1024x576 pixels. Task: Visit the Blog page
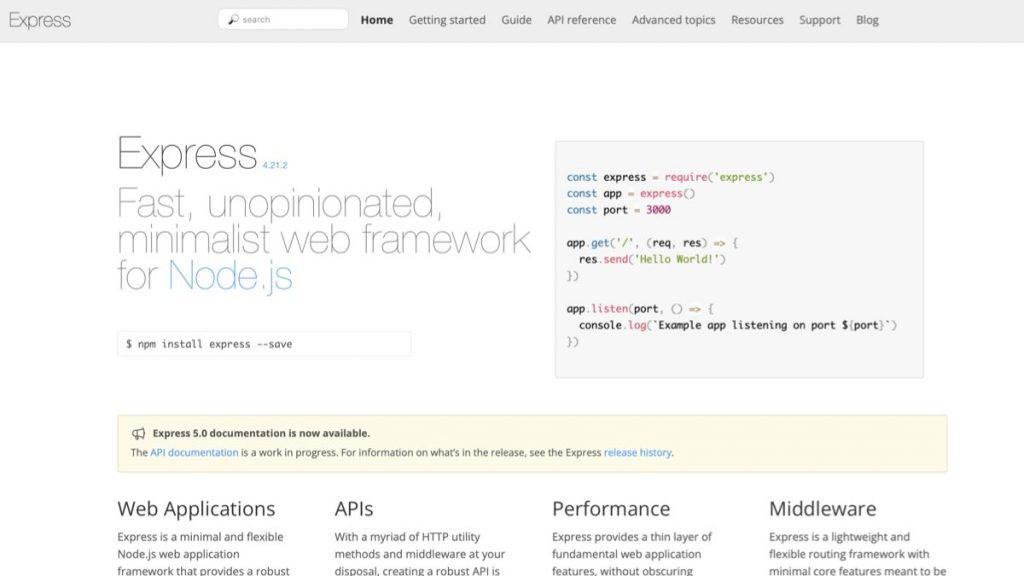867,20
